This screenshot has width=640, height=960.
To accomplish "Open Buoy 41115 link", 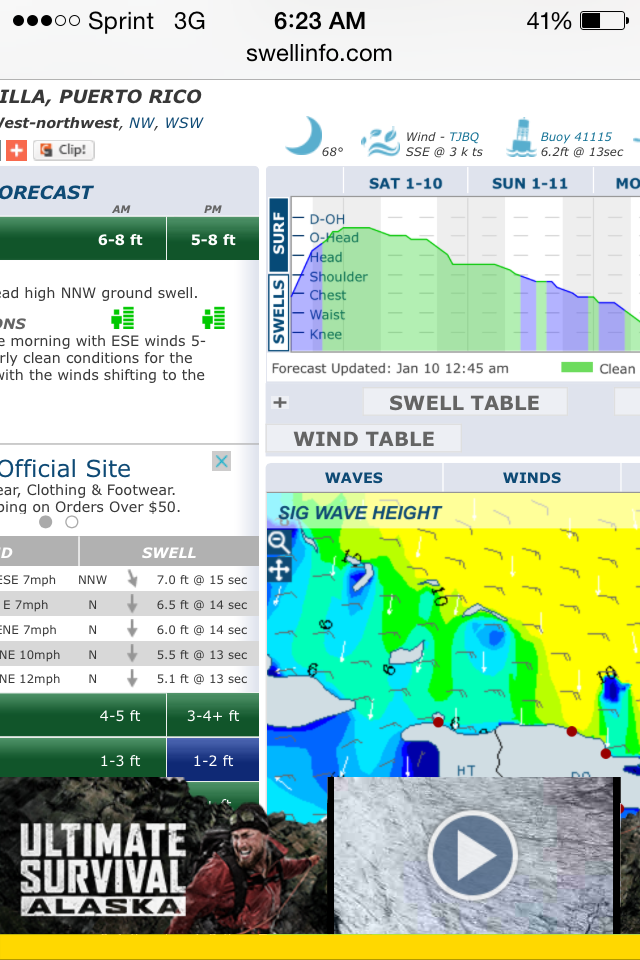I will pyautogui.click(x=576, y=137).
